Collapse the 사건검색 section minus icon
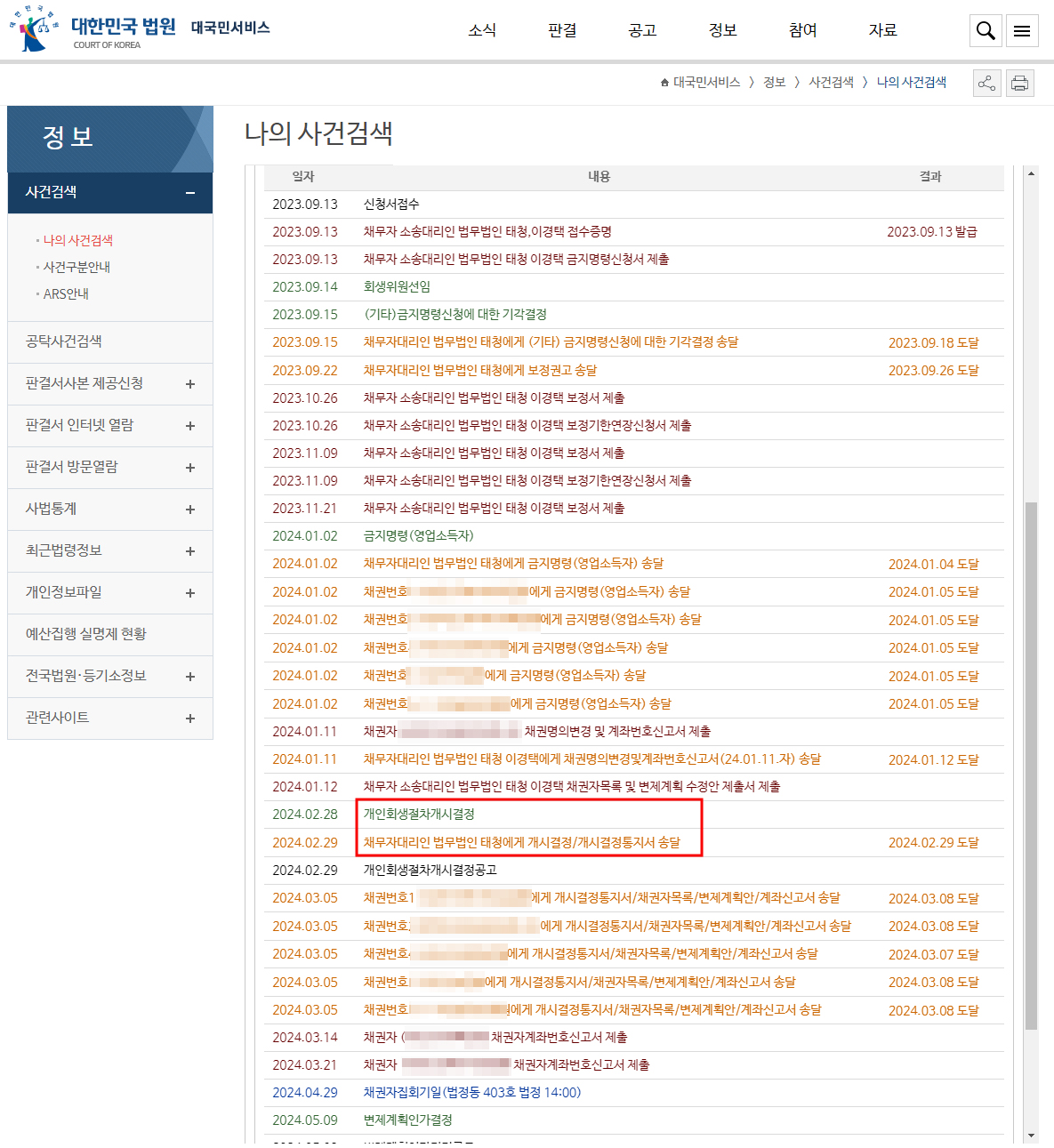The image size is (1054, 1148). pyautogui.click(x=190, y=193)
